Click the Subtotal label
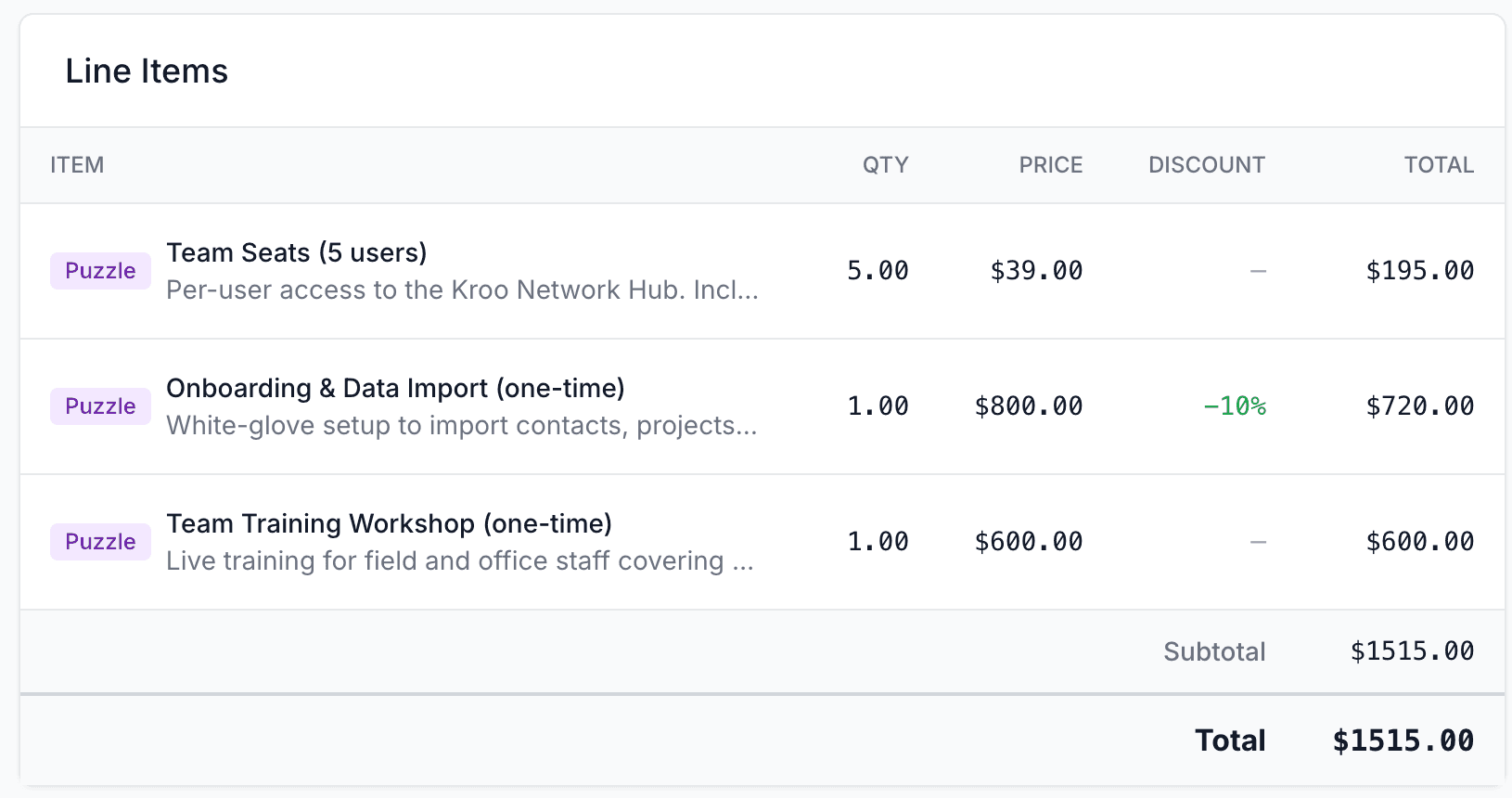The width and height of the screenshot is (1512, 798). click(1214, 651)
